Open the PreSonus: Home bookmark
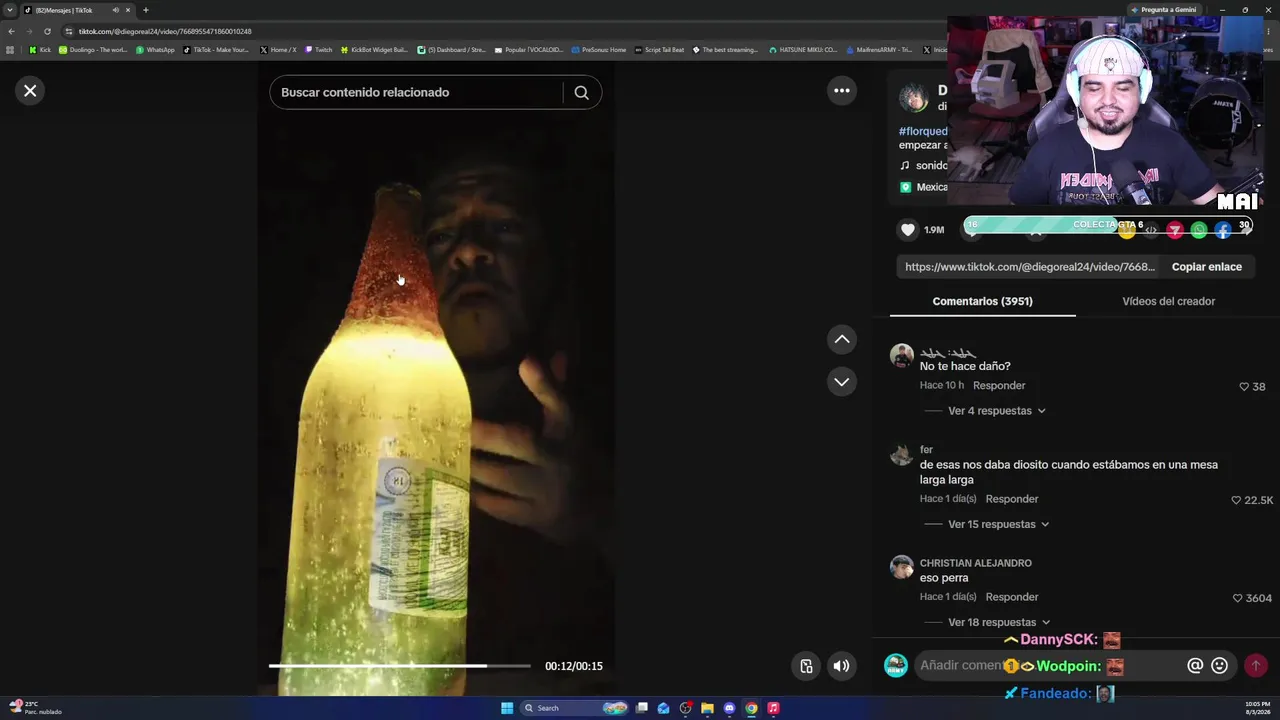The image size is (1280, 720). (x=599, y=50)
